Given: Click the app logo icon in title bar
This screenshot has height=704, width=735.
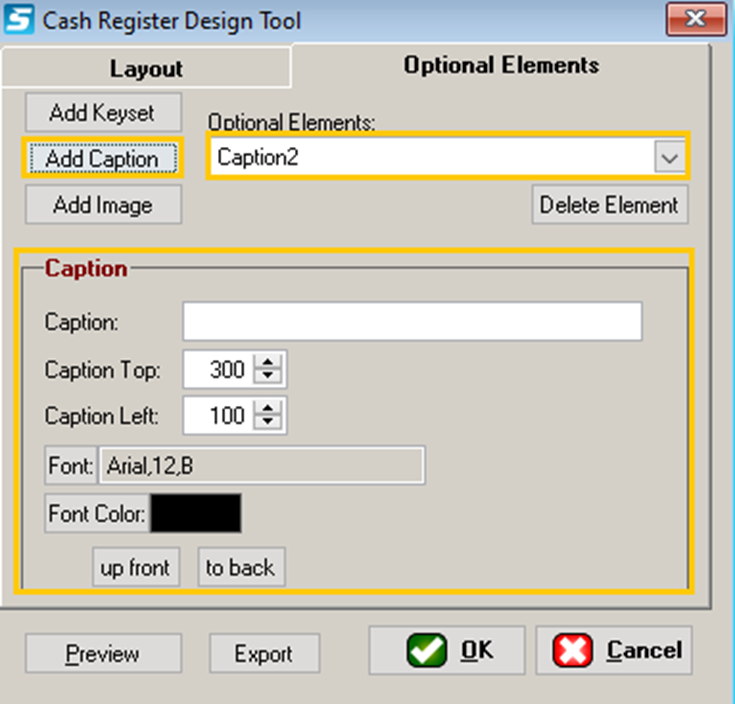Looking at the screenshot, I should coord(18,20).
